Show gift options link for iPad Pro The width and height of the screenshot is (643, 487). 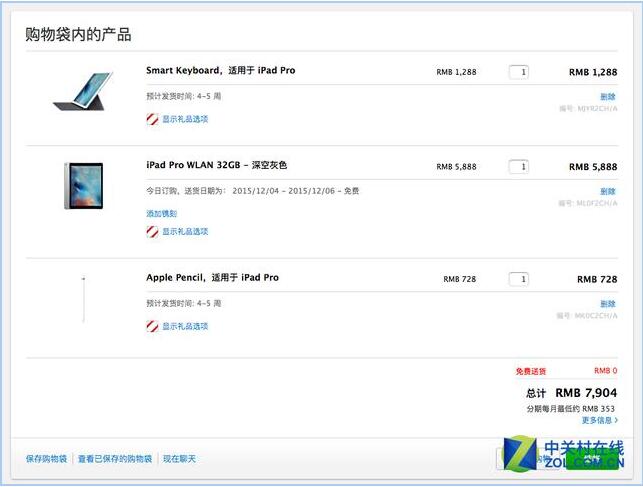tap(185, 232)
